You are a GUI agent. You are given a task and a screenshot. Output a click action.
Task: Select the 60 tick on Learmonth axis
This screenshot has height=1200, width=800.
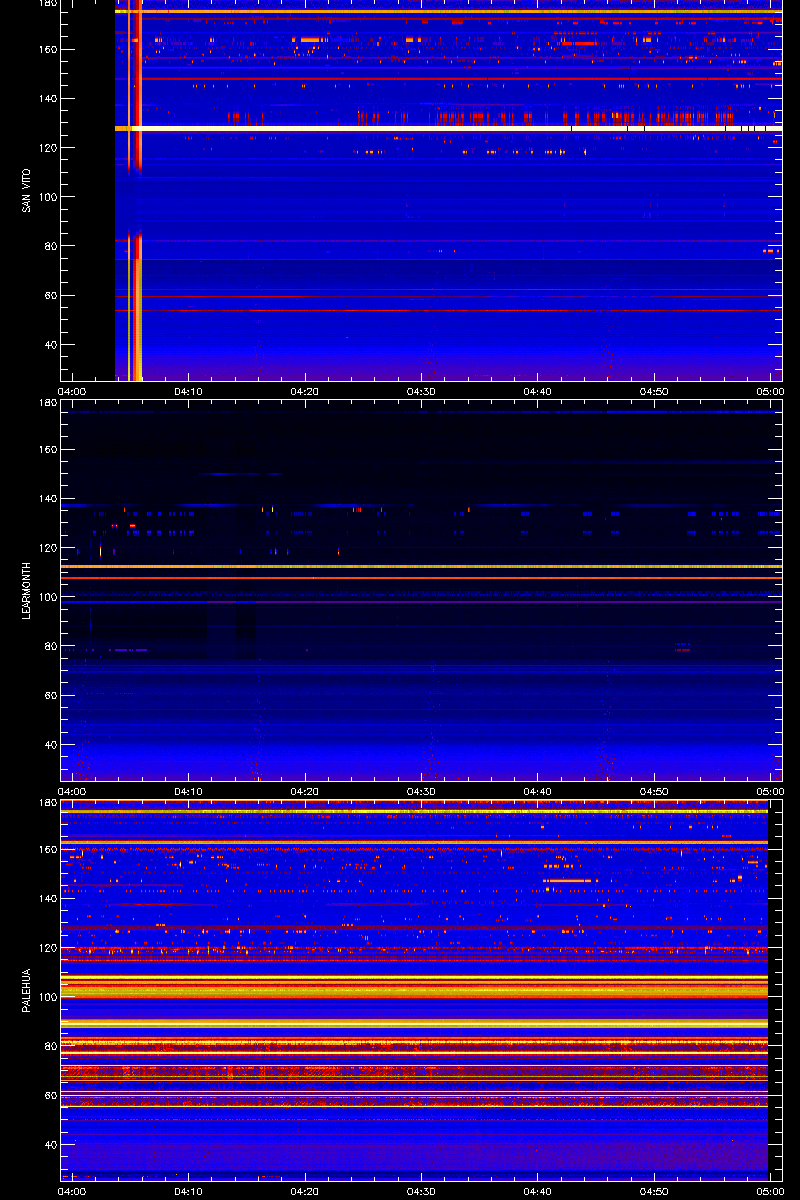coord(50,696)
